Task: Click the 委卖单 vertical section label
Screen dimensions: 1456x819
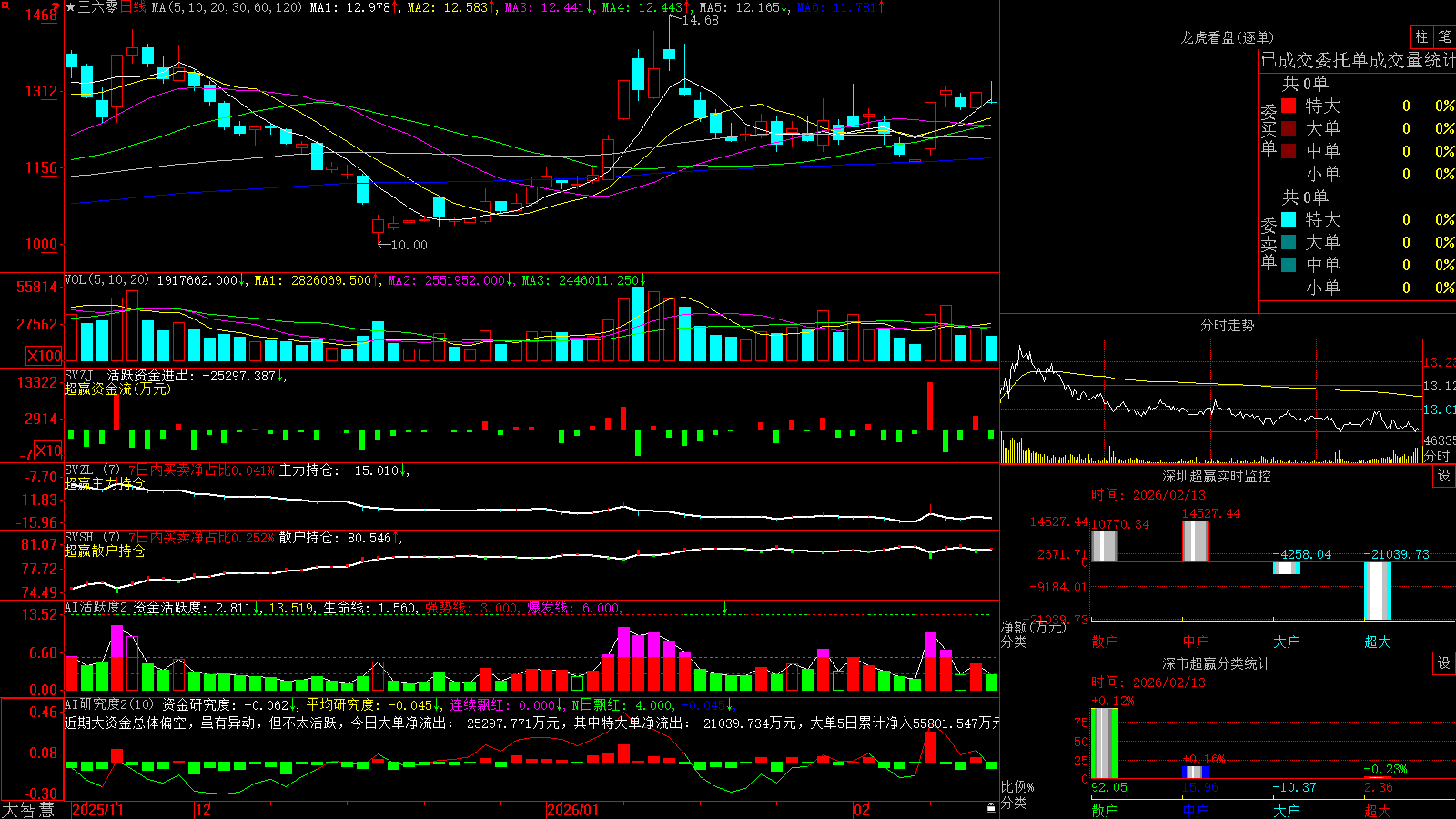Action: coord(1269,244)
